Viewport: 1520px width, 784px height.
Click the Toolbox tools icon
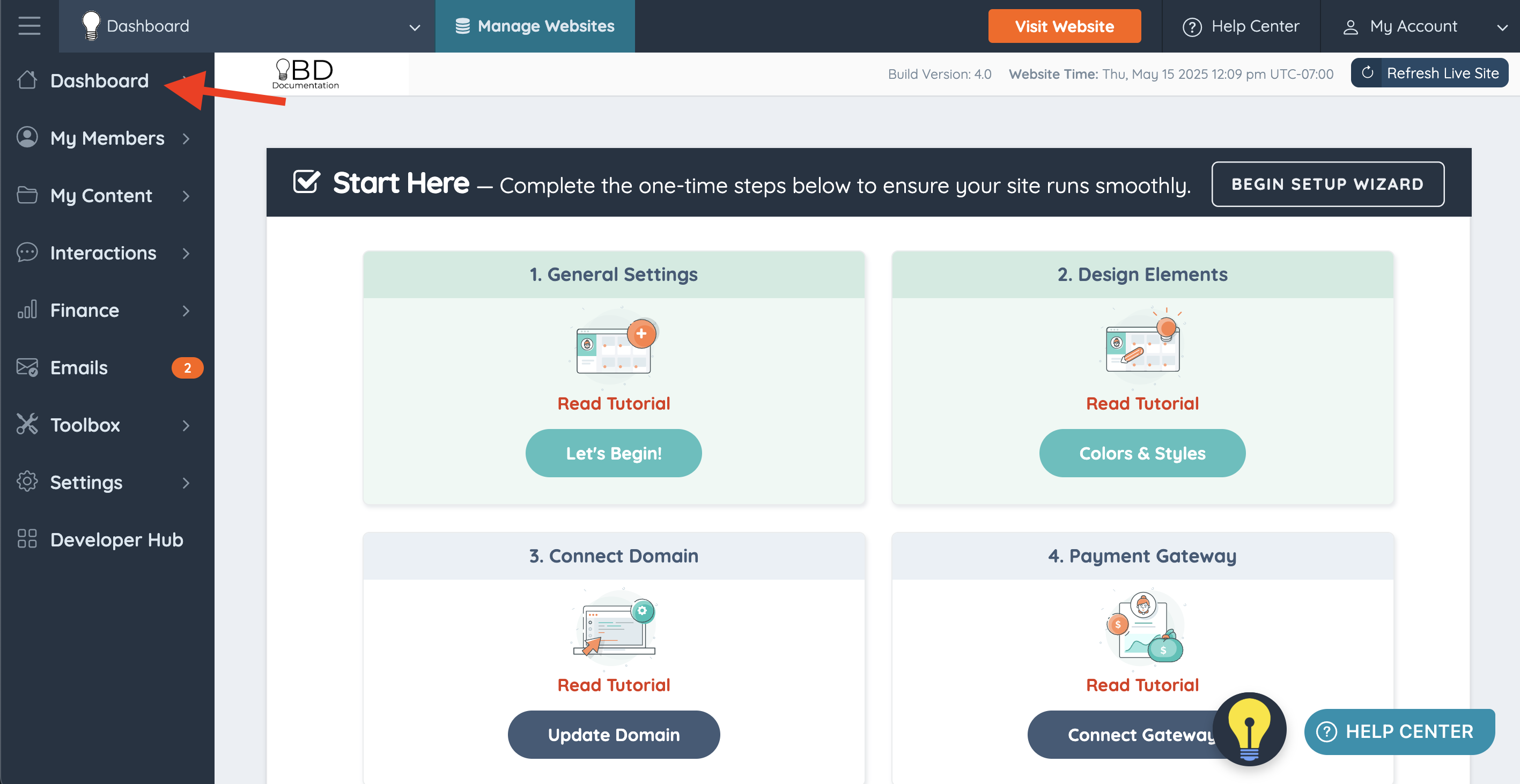[x=27, y=424]
